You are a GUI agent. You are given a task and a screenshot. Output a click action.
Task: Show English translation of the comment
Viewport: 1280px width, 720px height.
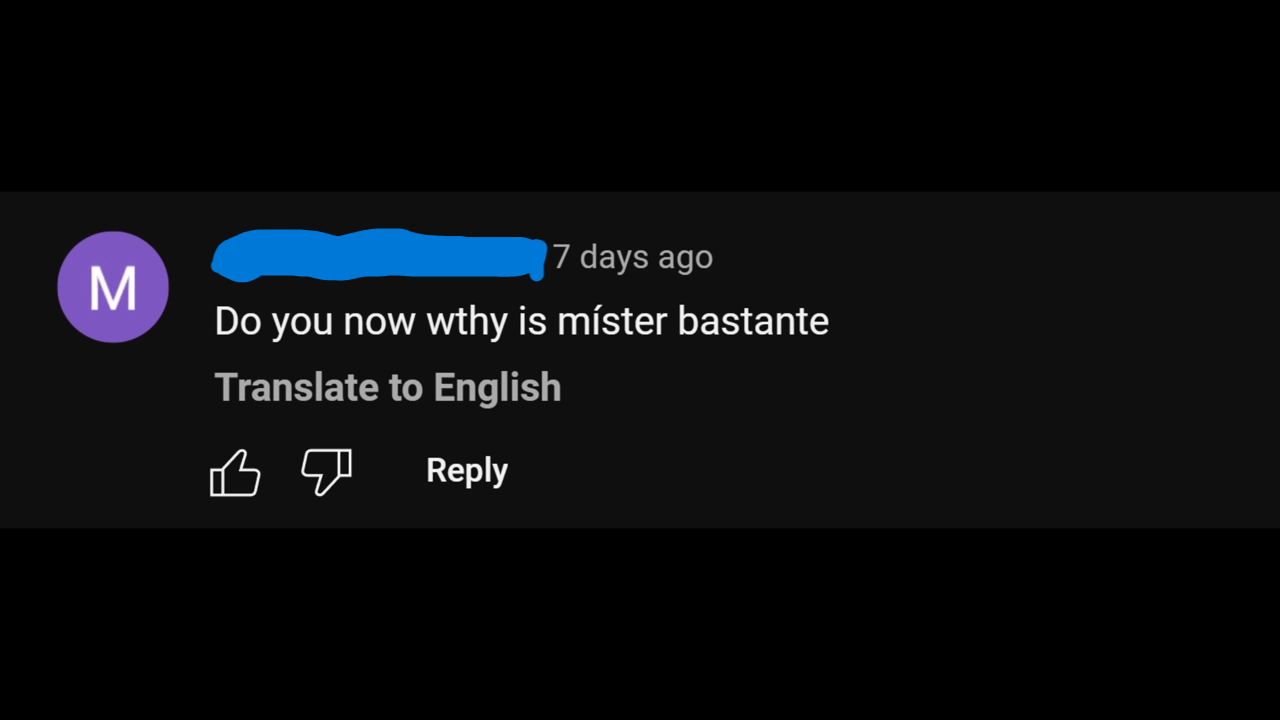pyautogui.click(x=388, y=387)
